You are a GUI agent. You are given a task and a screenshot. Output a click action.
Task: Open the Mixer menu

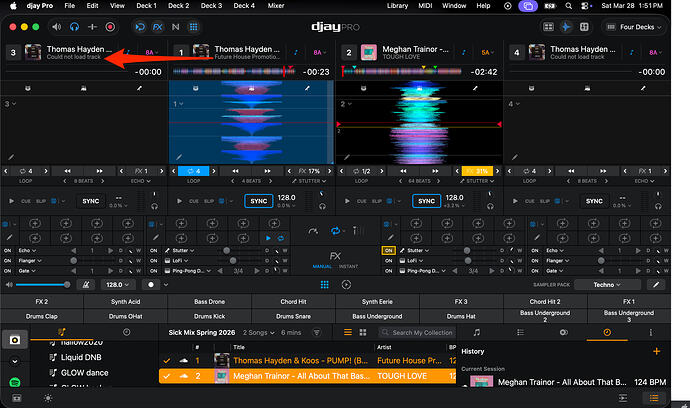pos(276,6)
